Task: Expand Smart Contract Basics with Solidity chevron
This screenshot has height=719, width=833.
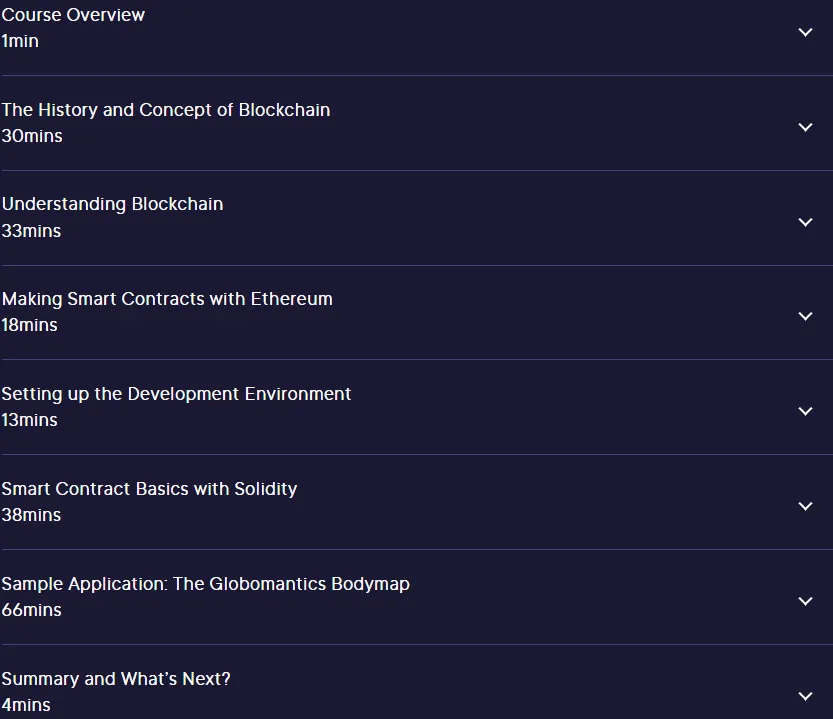Action: point(805,506)
